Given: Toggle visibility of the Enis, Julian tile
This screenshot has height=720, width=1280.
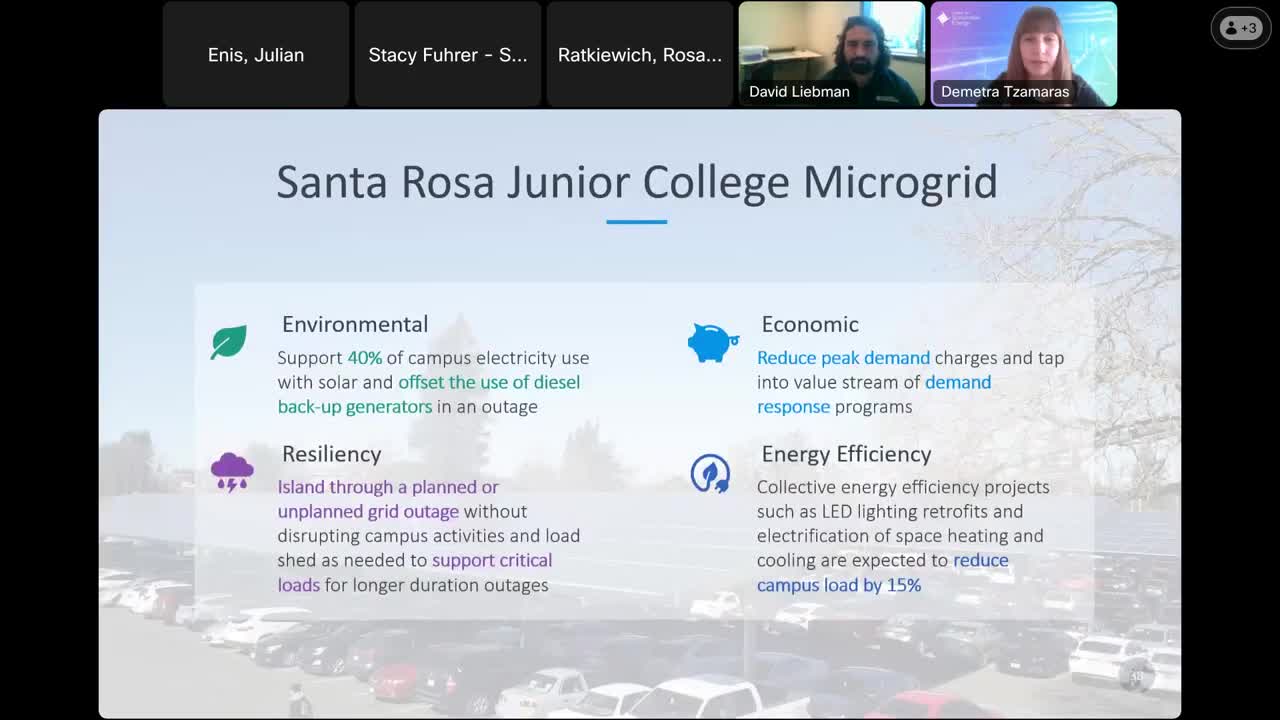Looking at the screenshot, I should (x=255, y=54).
